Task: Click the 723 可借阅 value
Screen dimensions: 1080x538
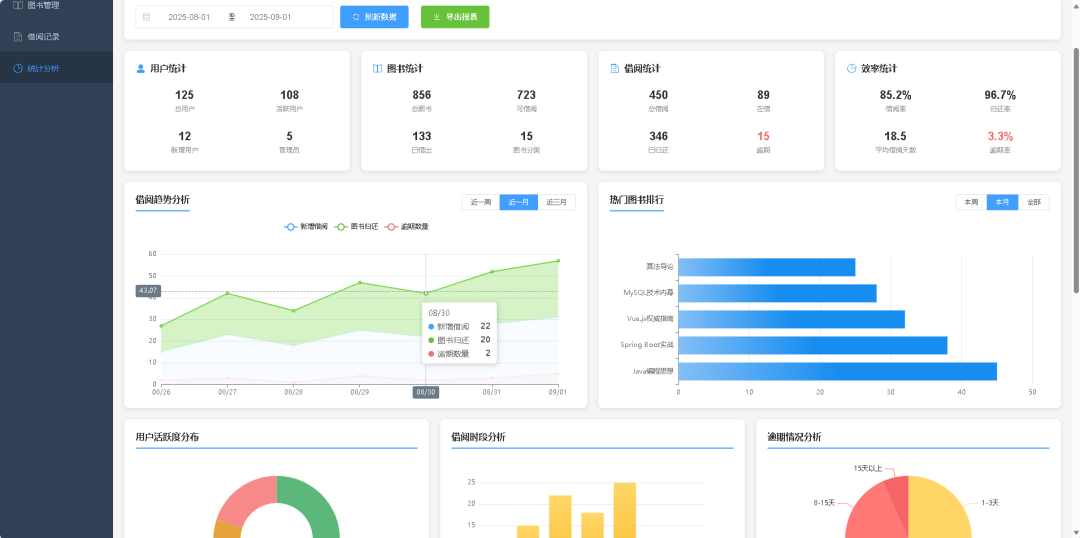Action: coord(526,95)
